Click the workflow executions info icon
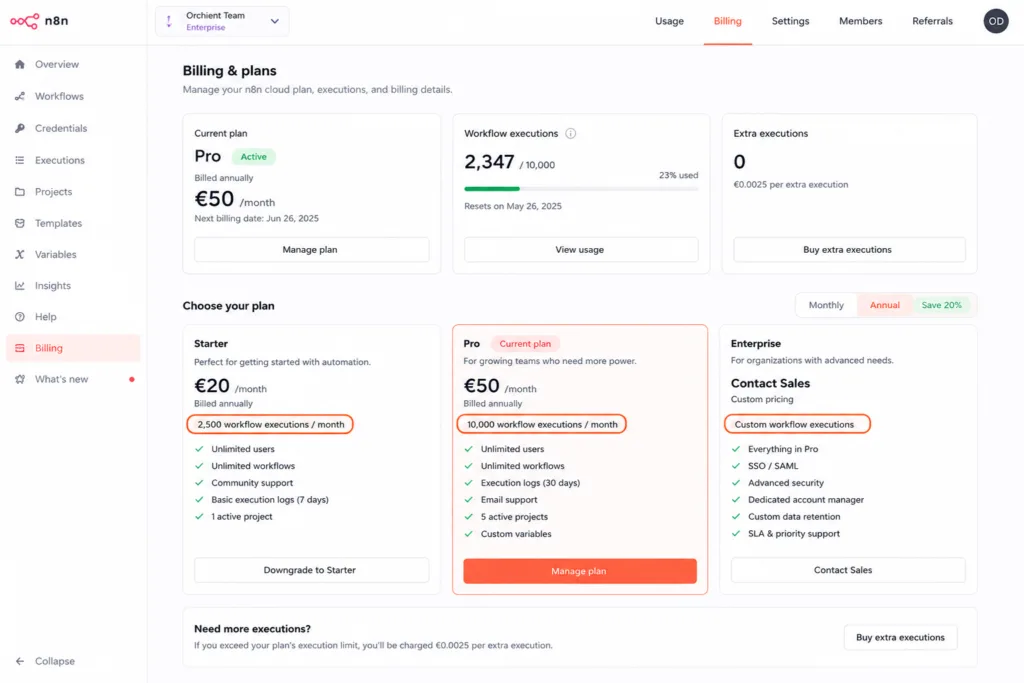The height and width of the screenshot is (683, 1024). pyautogui.click(x=571, y=133)
